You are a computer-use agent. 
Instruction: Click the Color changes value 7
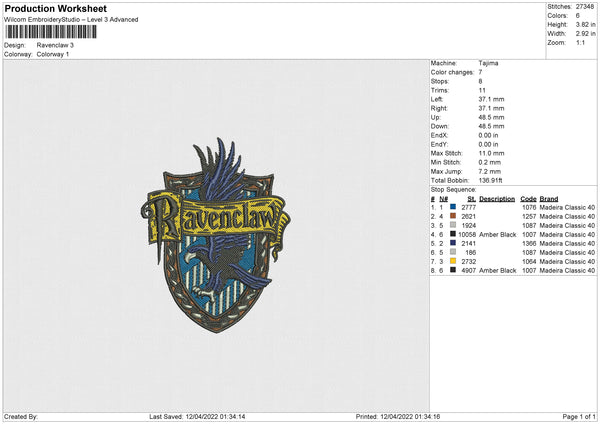click(480, 72)
